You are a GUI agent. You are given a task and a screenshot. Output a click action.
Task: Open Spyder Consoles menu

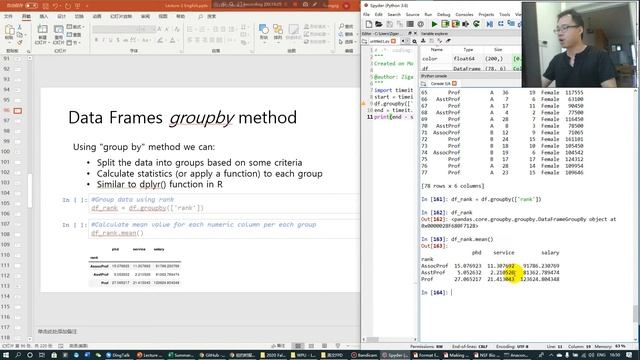coord(464,14)
